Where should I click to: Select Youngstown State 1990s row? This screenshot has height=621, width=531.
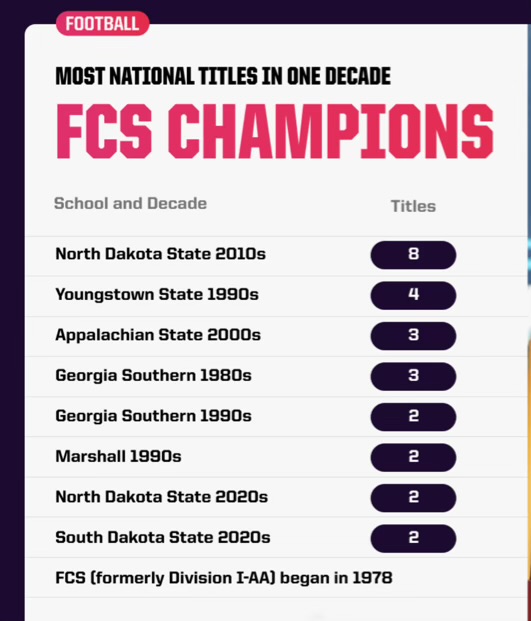(x=278, y=296)
